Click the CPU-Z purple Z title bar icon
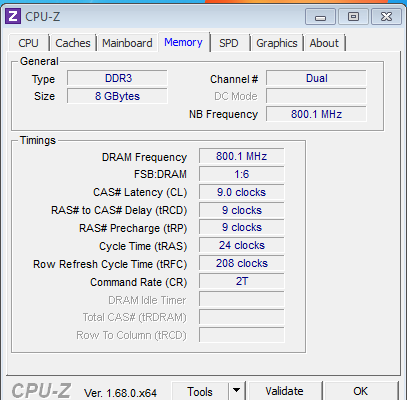The width and height of the screenshot is (407, 400). point(13,16)
